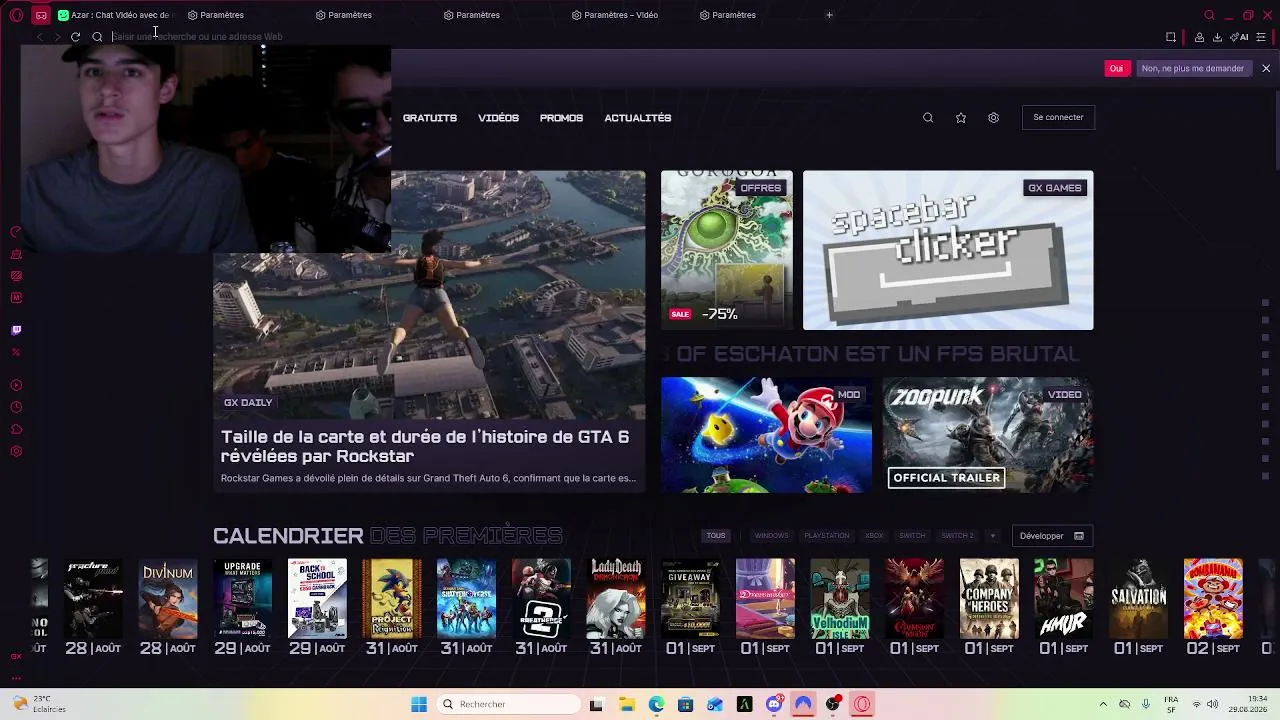The height and width of the screenshot is (720, 1280).
Task: Open a new tab with the plus button
Action: pyautogui.click(x=829, y=15)
